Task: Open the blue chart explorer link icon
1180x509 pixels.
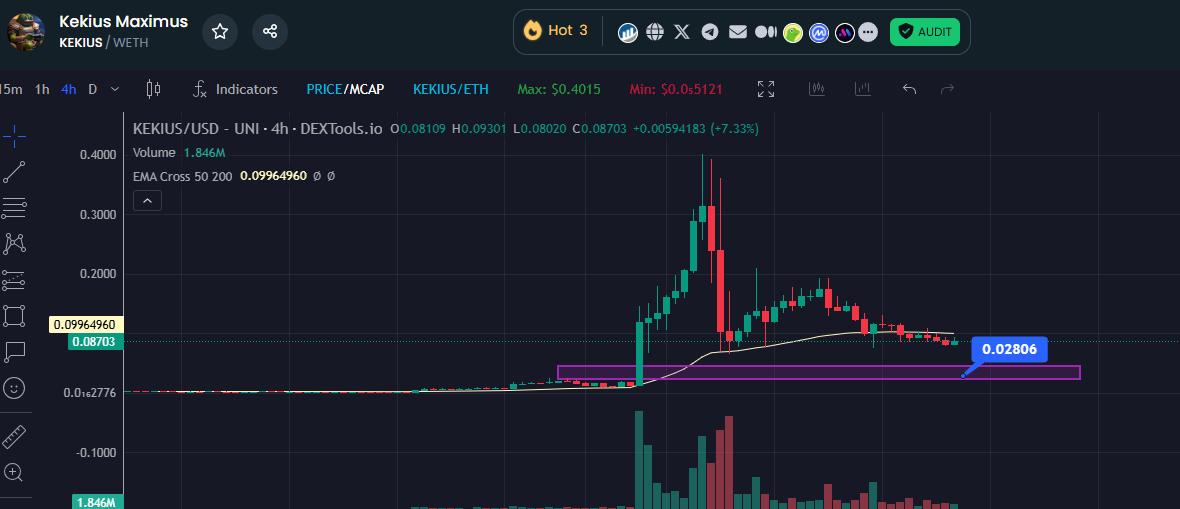Action: click(628, 32)
